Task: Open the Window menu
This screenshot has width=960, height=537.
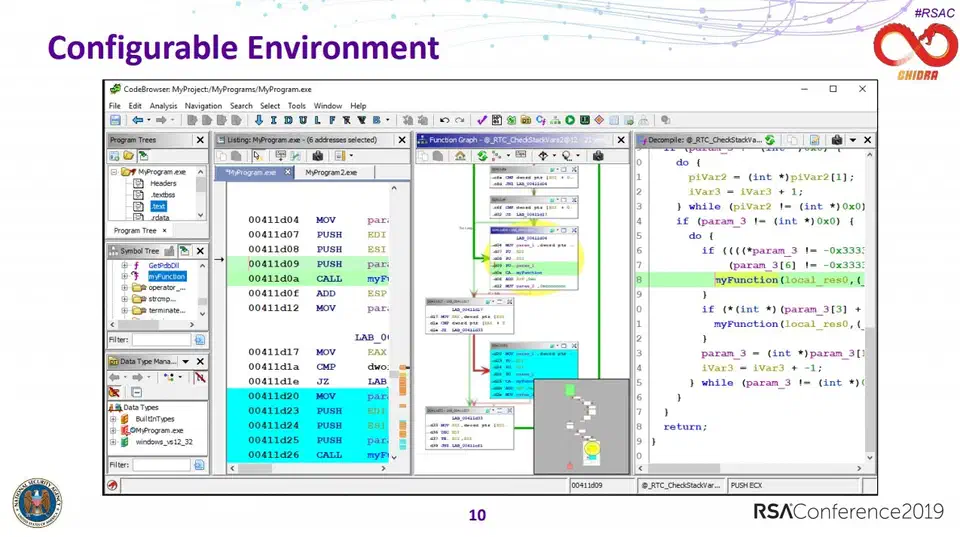Action: tap(328, 106)
